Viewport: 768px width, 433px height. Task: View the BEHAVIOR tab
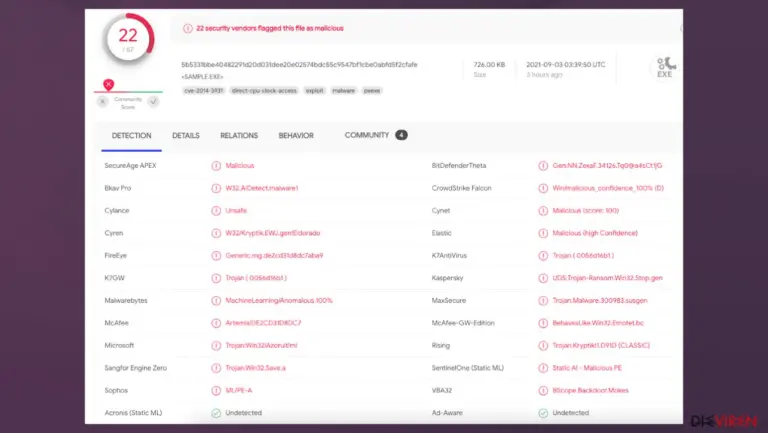(x=296, y=136)
